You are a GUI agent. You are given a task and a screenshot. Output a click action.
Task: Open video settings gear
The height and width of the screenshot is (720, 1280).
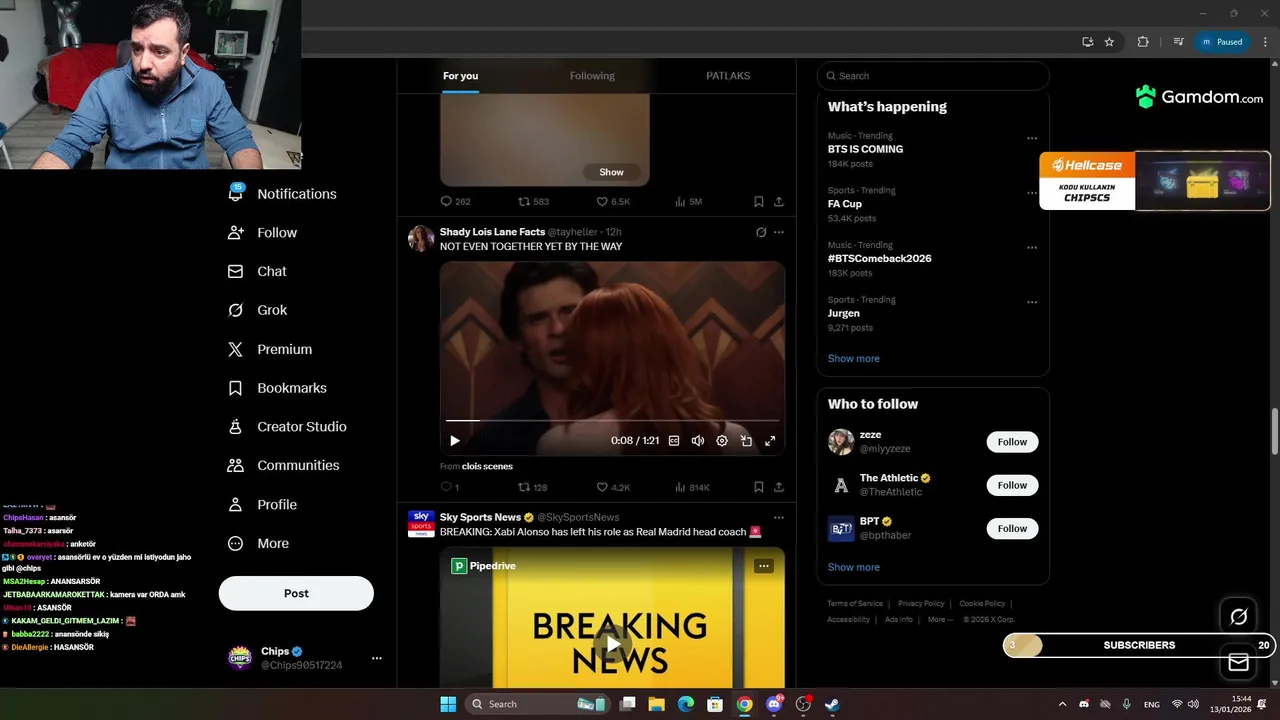pyautogui.click(x=722, y=440)
